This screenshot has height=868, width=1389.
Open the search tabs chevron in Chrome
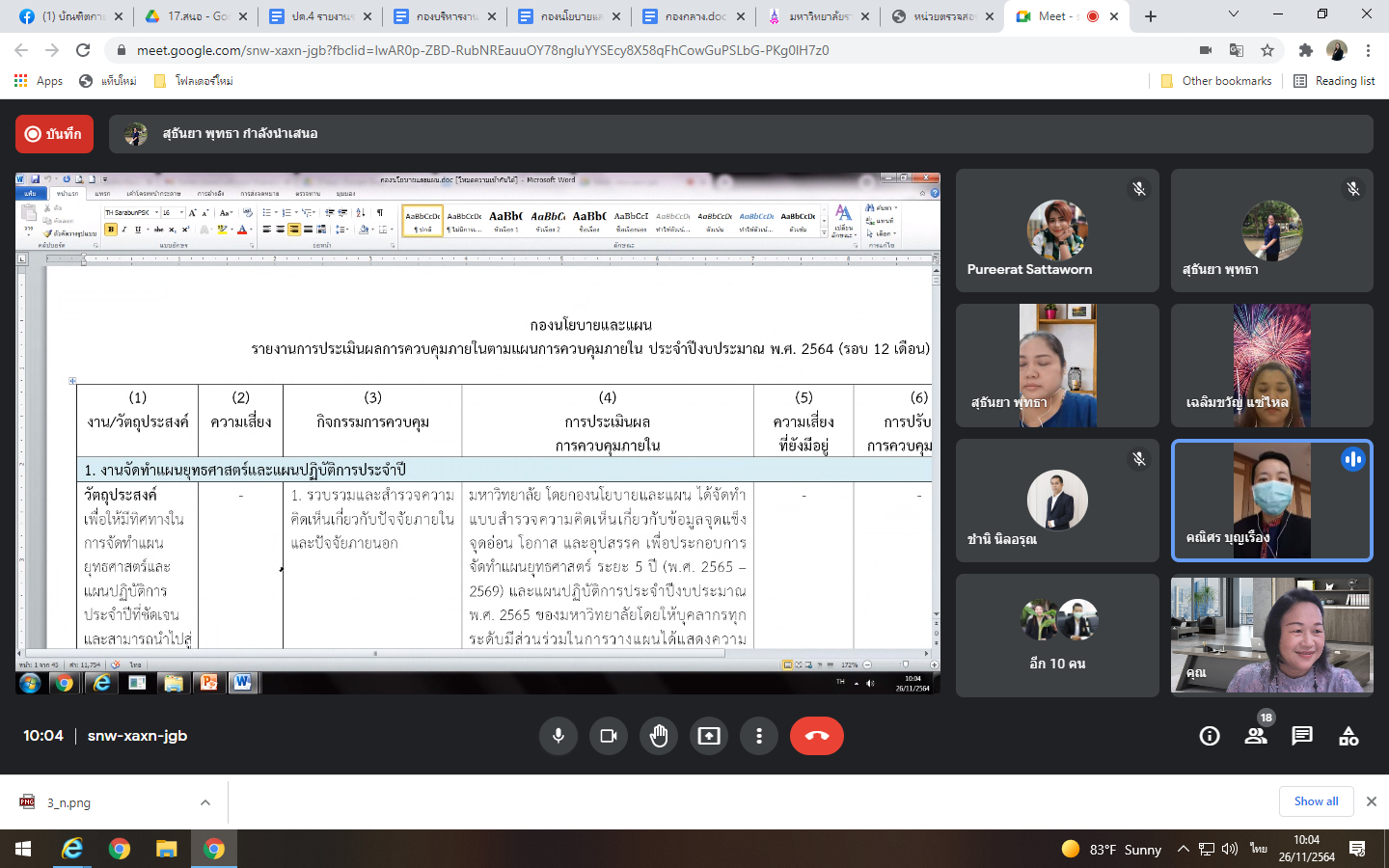click(1234, 15)
